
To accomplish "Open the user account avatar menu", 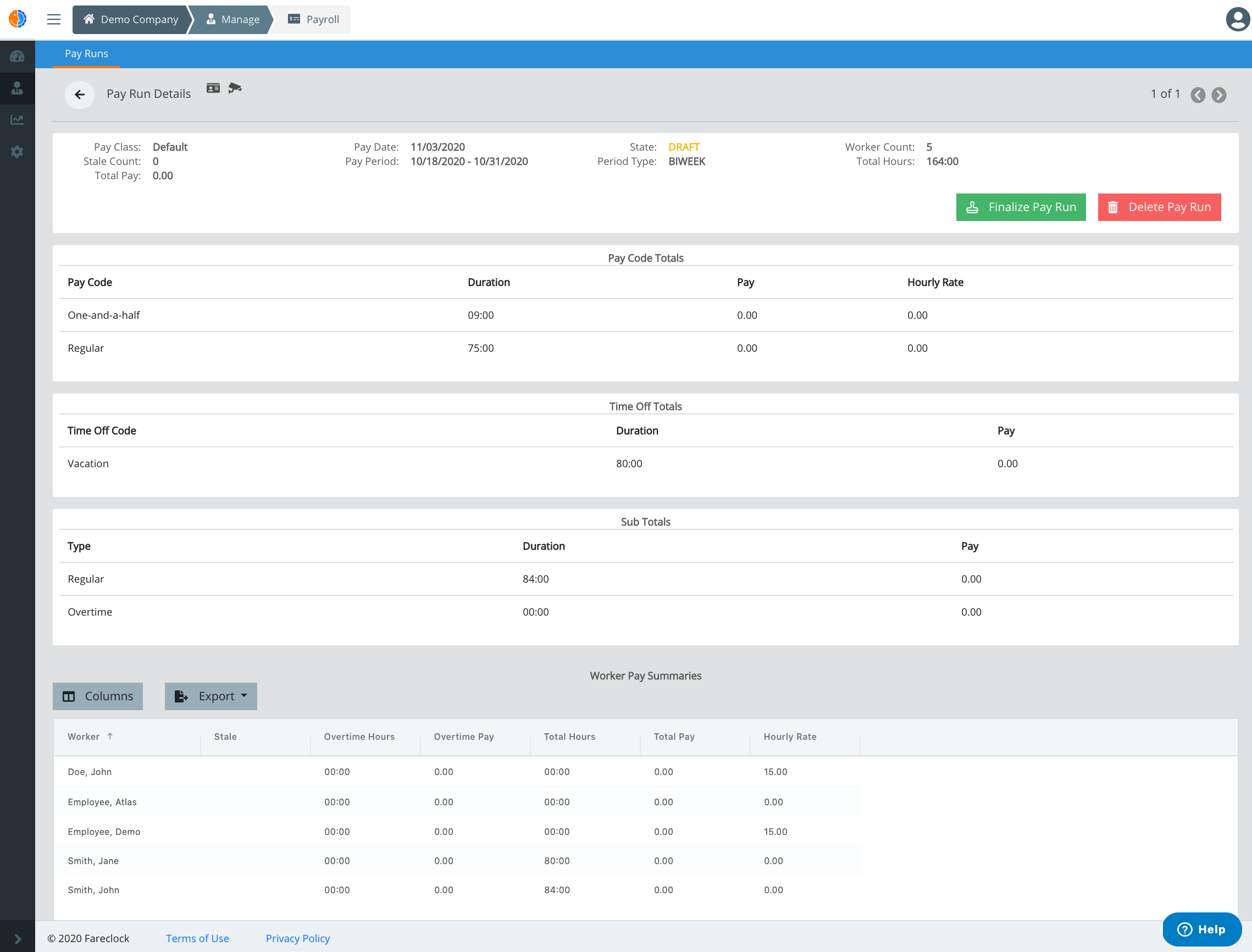I will (1237, 19).
